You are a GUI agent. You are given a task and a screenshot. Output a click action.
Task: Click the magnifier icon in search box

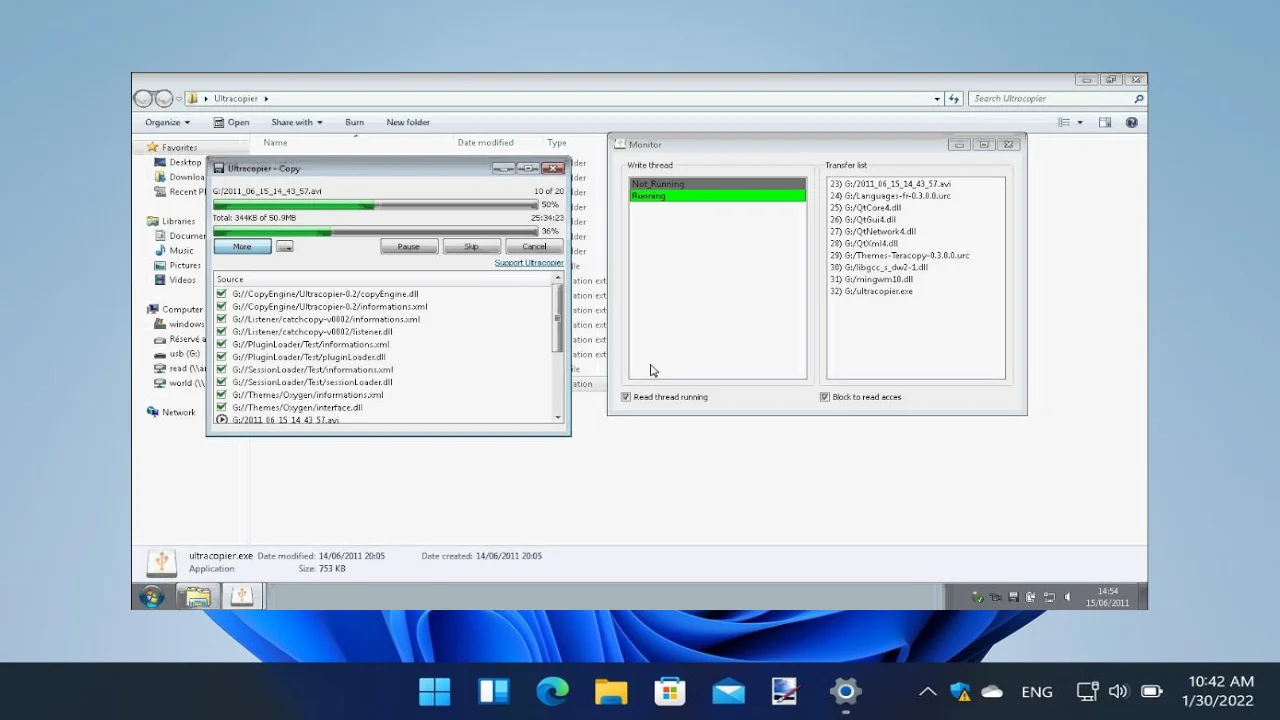pyautogui.click(x=1138, y=98)
